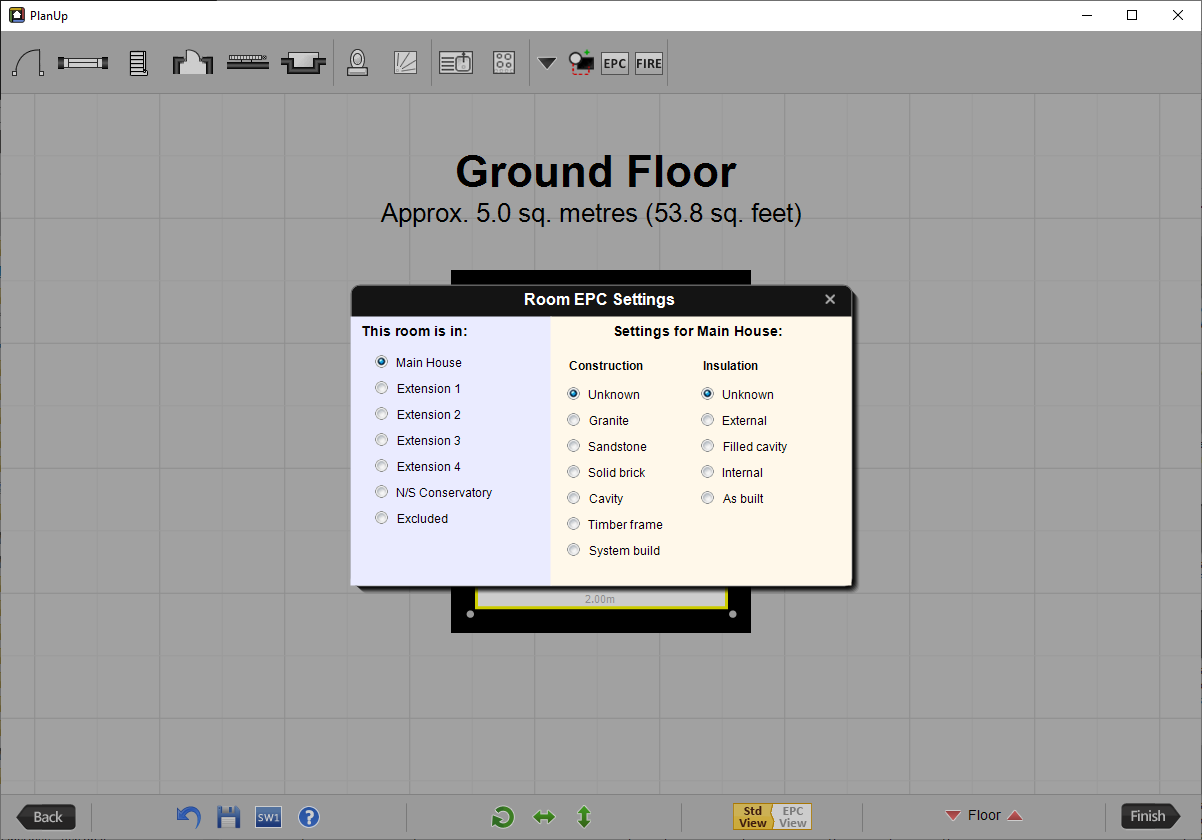Set Insulation to Internal

[707, 472]
